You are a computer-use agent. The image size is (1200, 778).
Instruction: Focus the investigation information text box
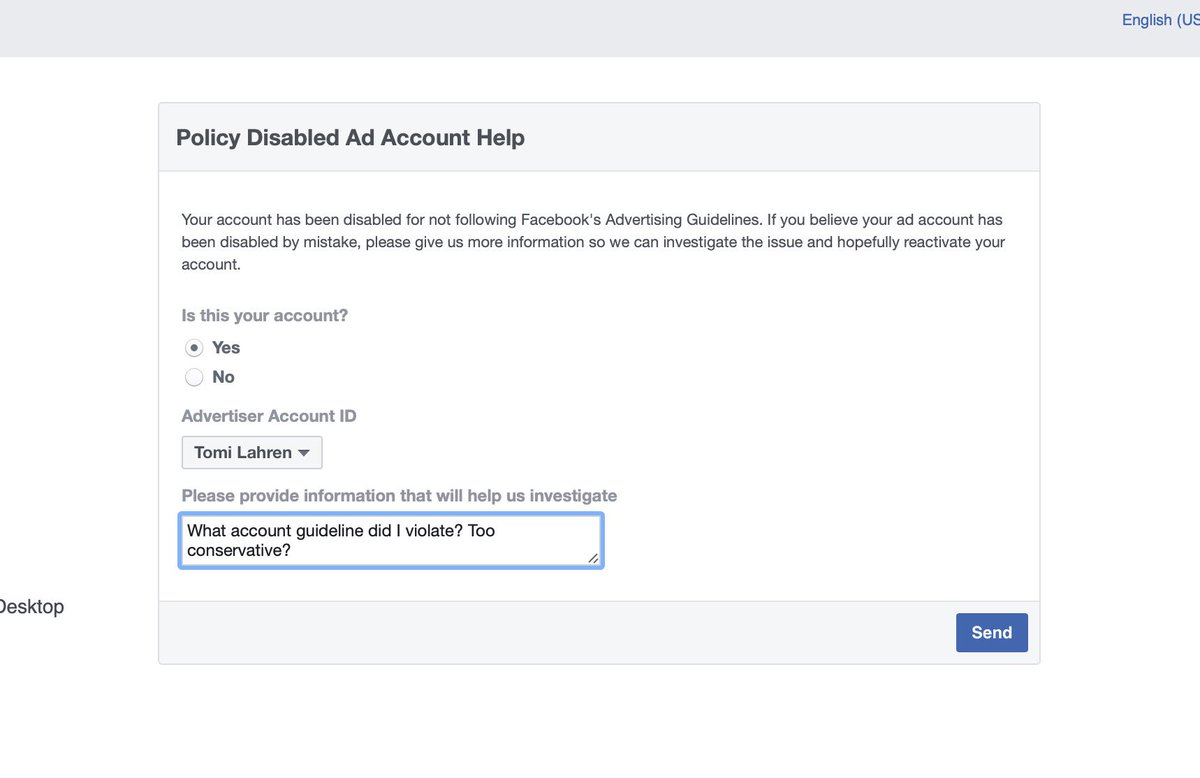click(x=391, y=540)
